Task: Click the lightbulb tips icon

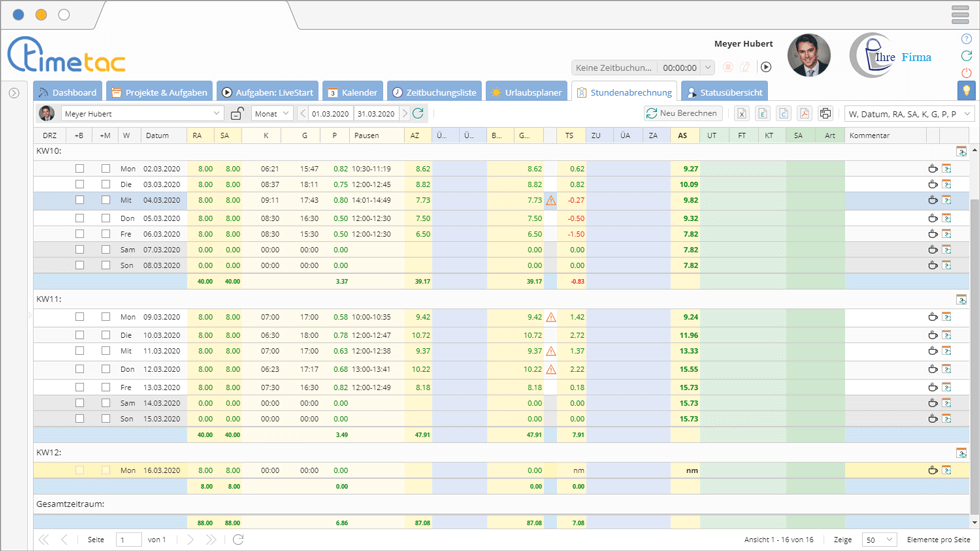Action: pos(966,90)
